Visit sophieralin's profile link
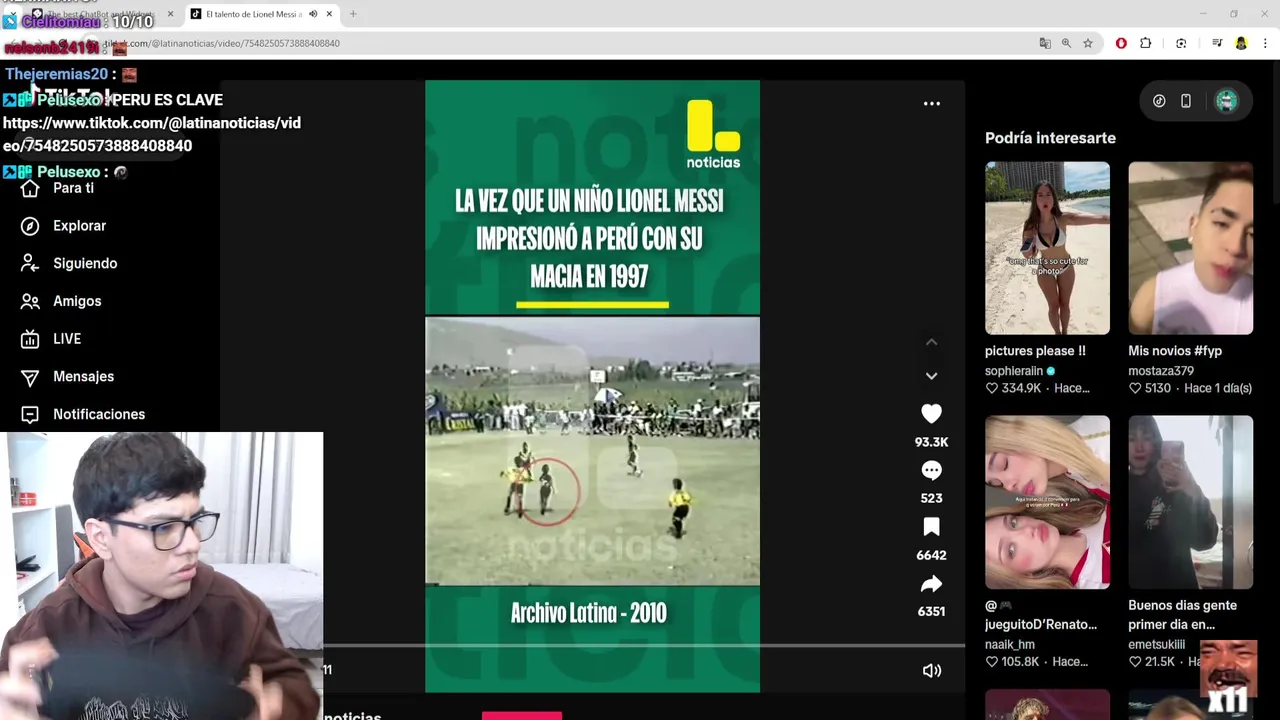The width and height of the screenshot is (1280, 720). (x=1013, y=371)
